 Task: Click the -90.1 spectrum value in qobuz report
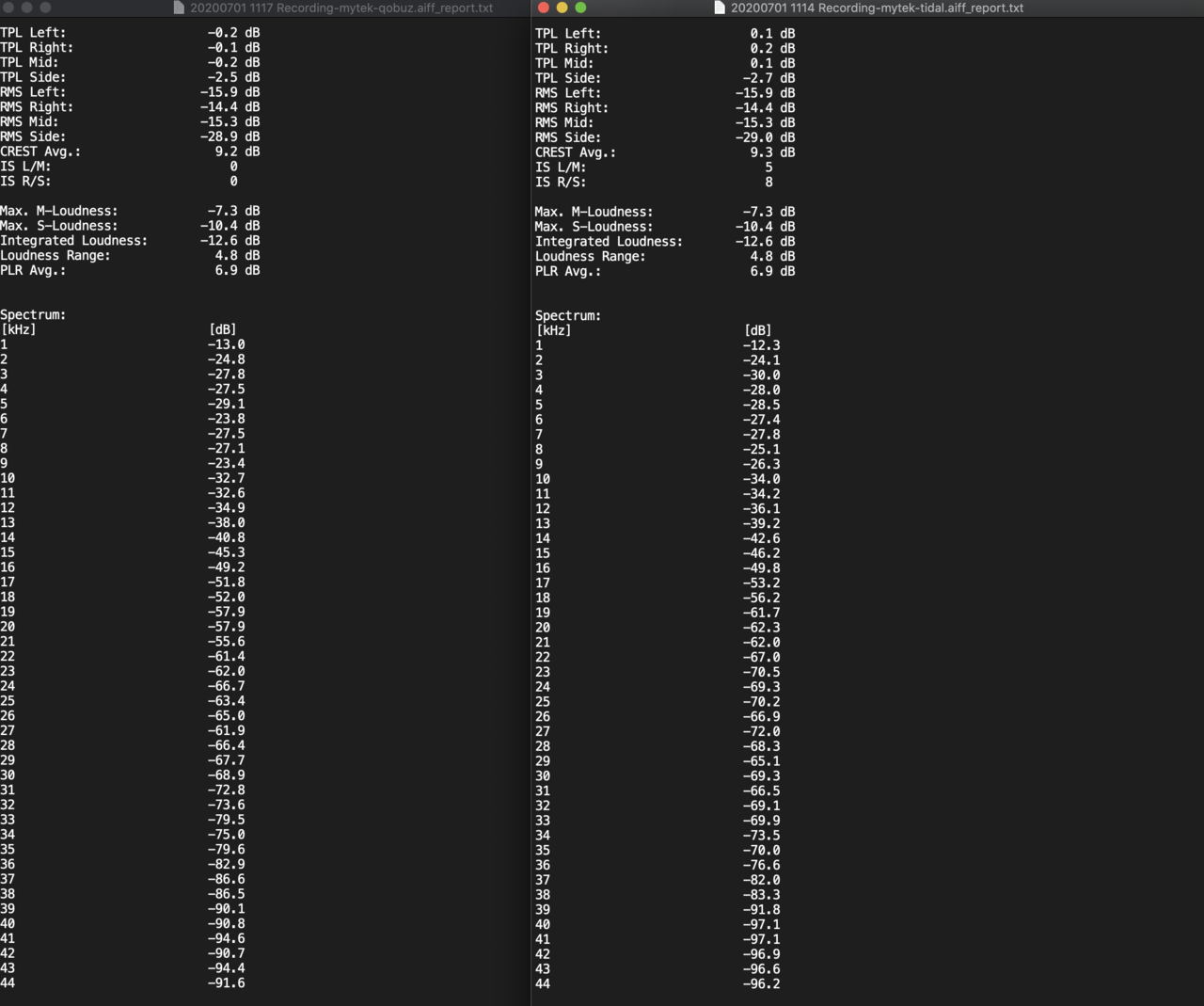(x=226, y=909)
